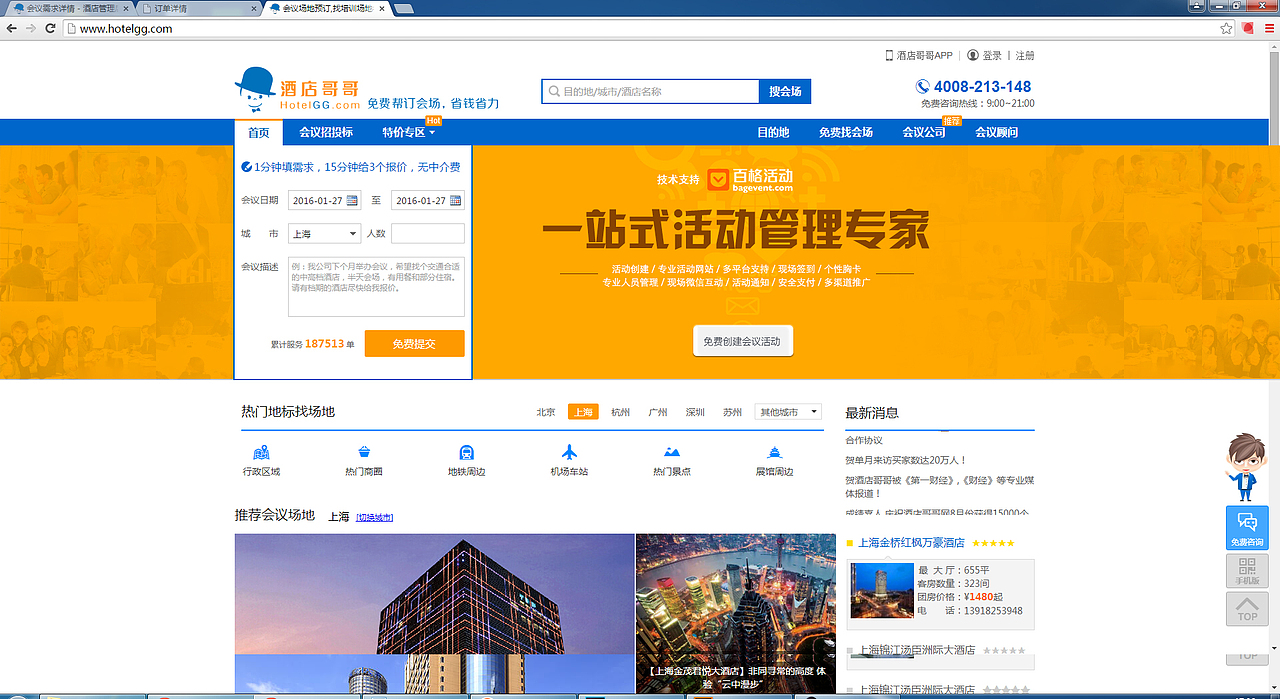Go to the 酒店哥哥 HotelGG logo
Screen dimensions: 1280x699
coord(298,90)
